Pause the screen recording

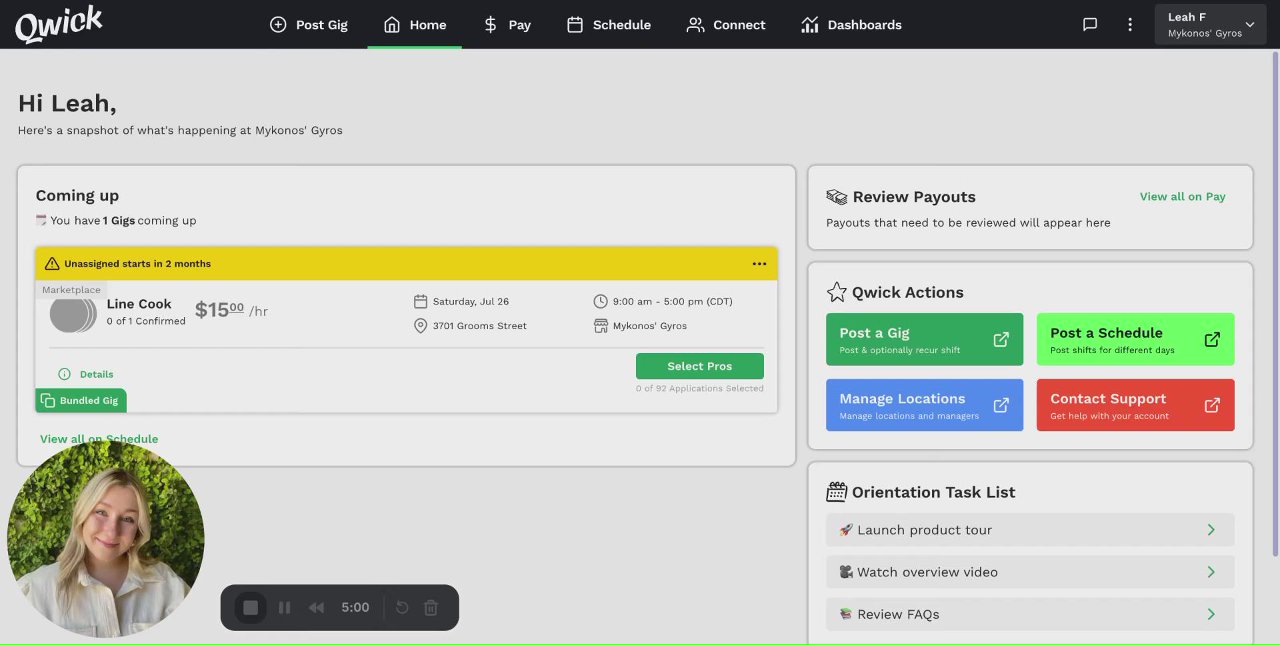(x=285, y=607)
